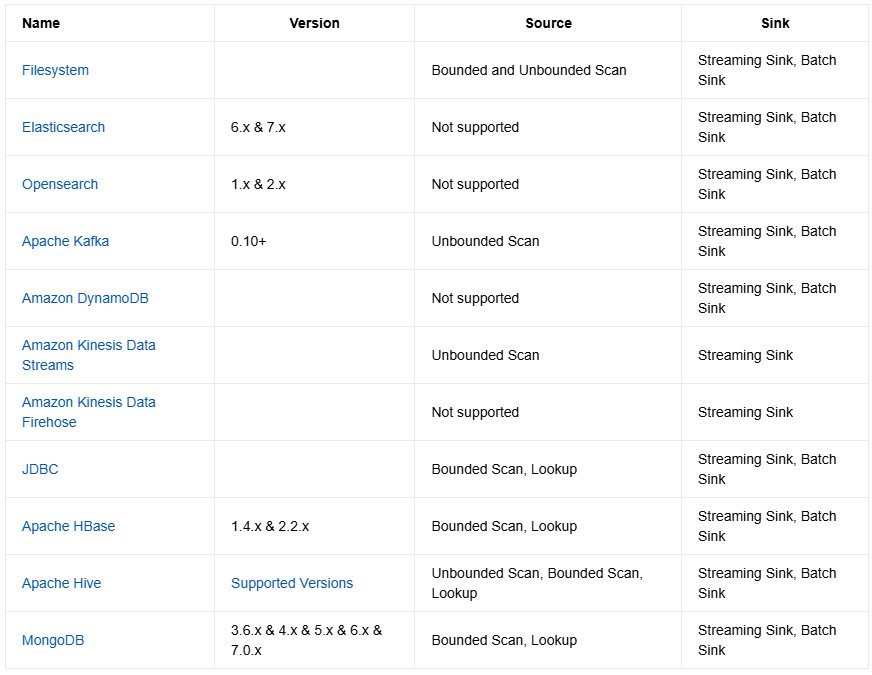Image resolution: width=872 pixels, height=675 pixels.
Task: Open the Apache Kafka link
Action: [x=65, y=241]
